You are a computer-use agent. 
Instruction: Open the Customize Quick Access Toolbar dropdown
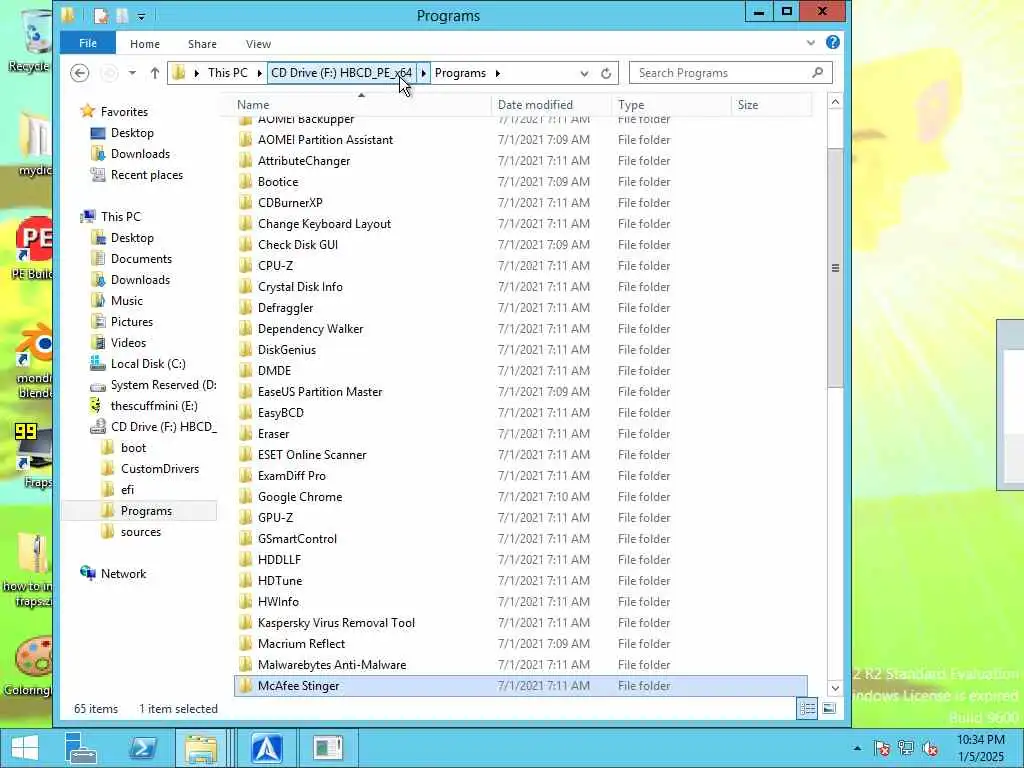(141, 16)
